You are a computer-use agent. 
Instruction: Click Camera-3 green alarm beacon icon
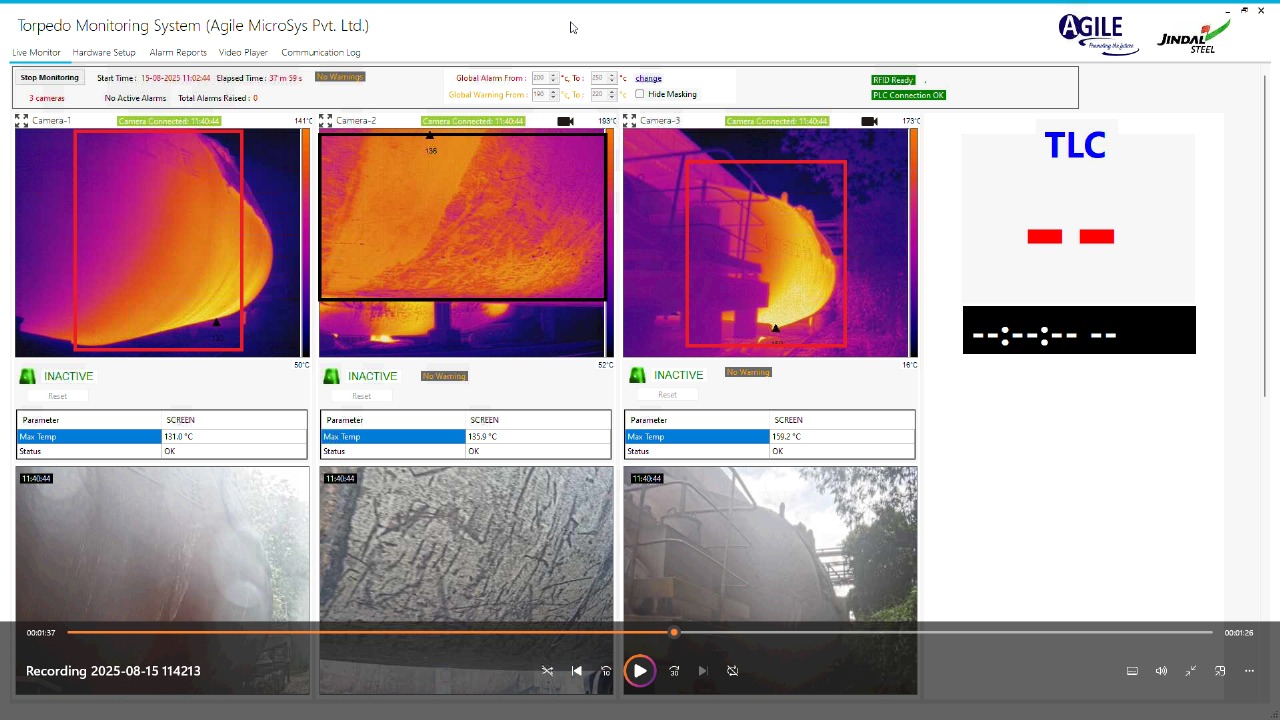pyautogui.click(x=637, y=375)
